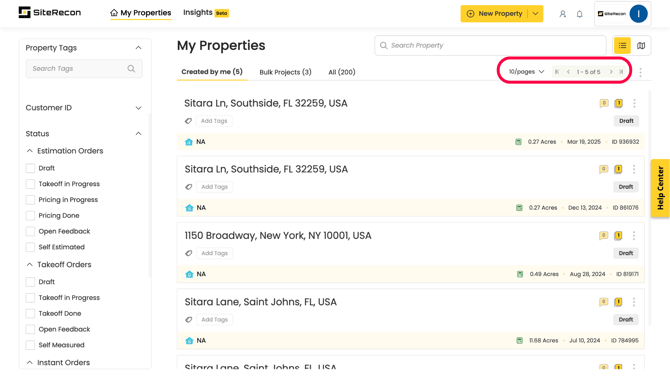Collapse Takeoff Orders group

(29, 265)
